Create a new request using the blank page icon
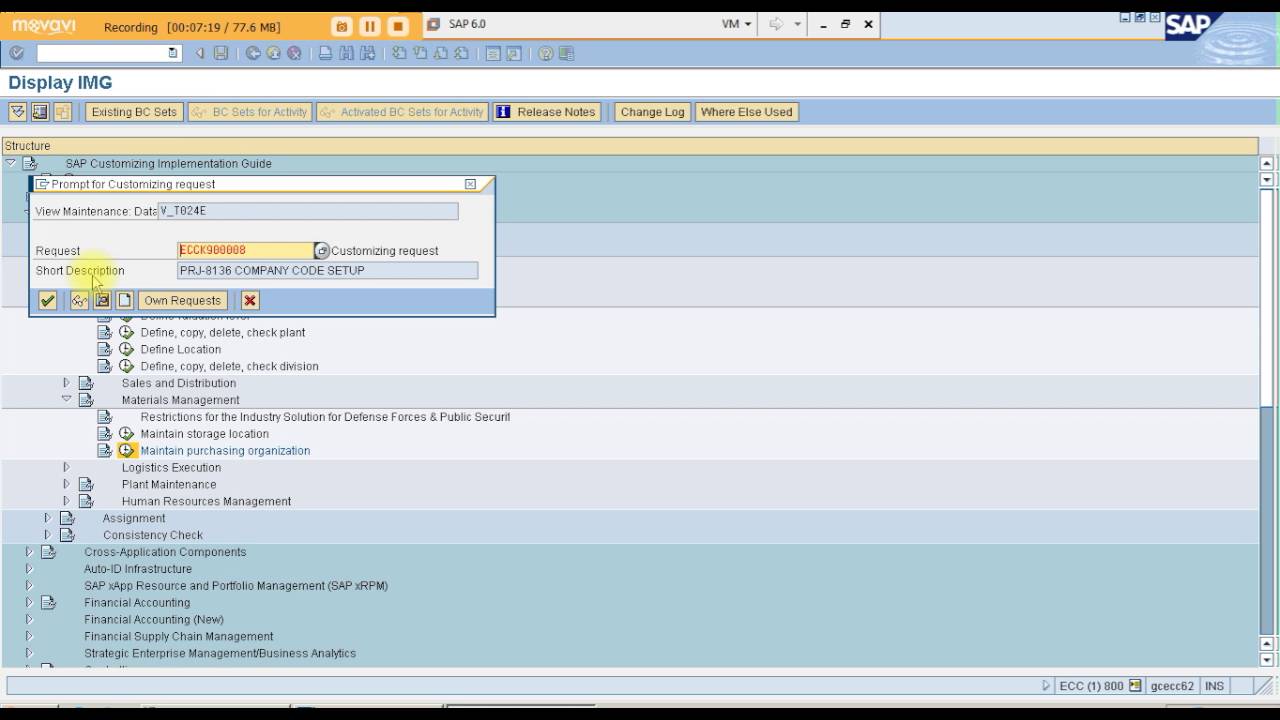Viewport: 1280px width, 720px height. point(125,300)
